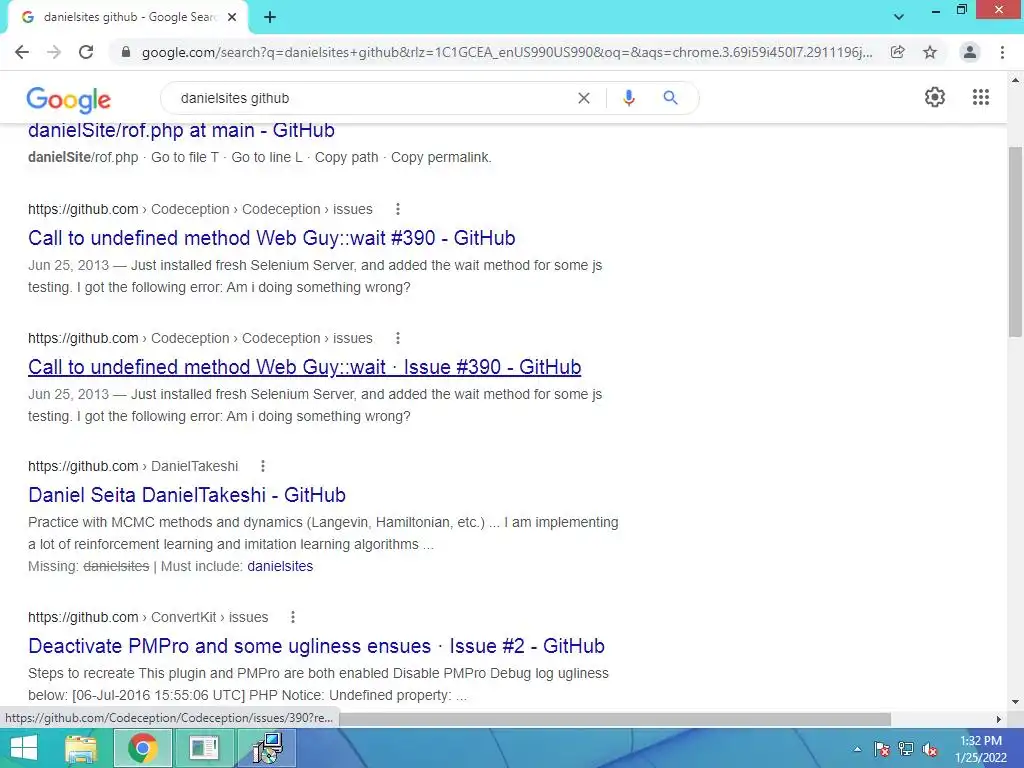This screenshot has width=1024, height=768.
Task: Click the browser forward arrow
Action: [x=54, y=52]
